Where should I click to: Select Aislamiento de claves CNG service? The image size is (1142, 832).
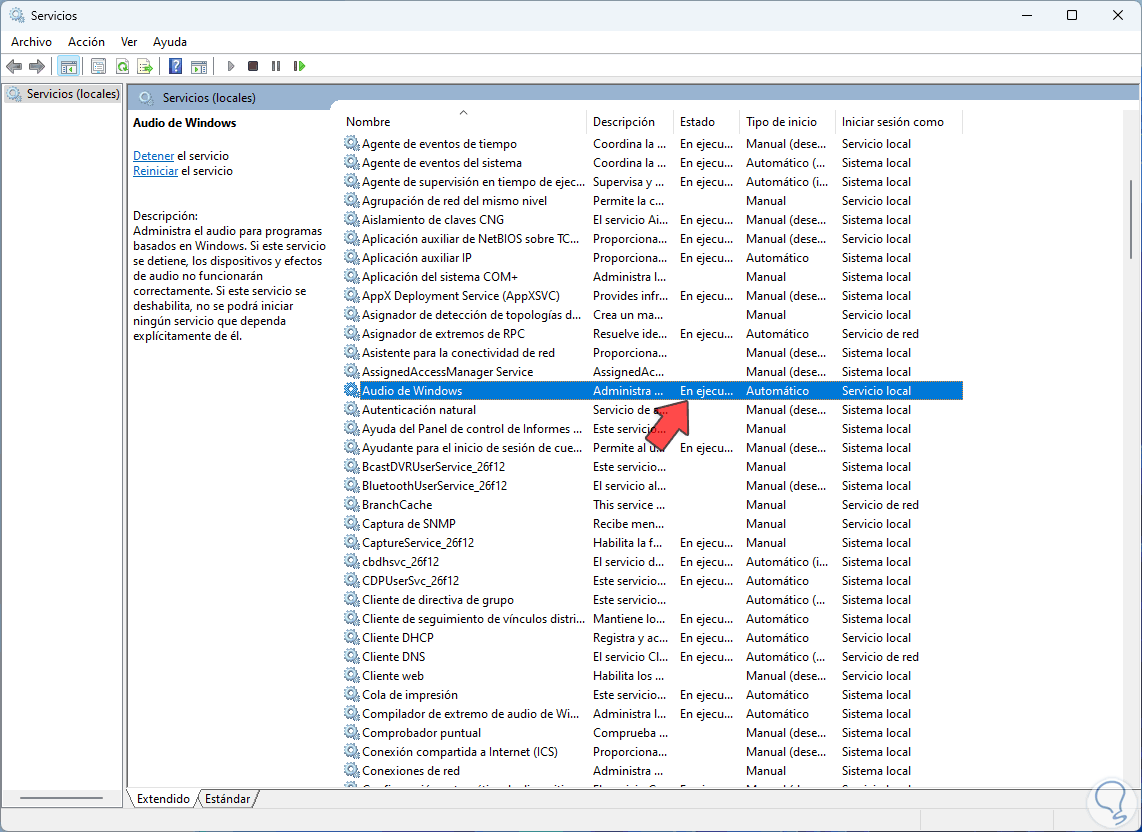pyautogui.click(x=433, y=219)
